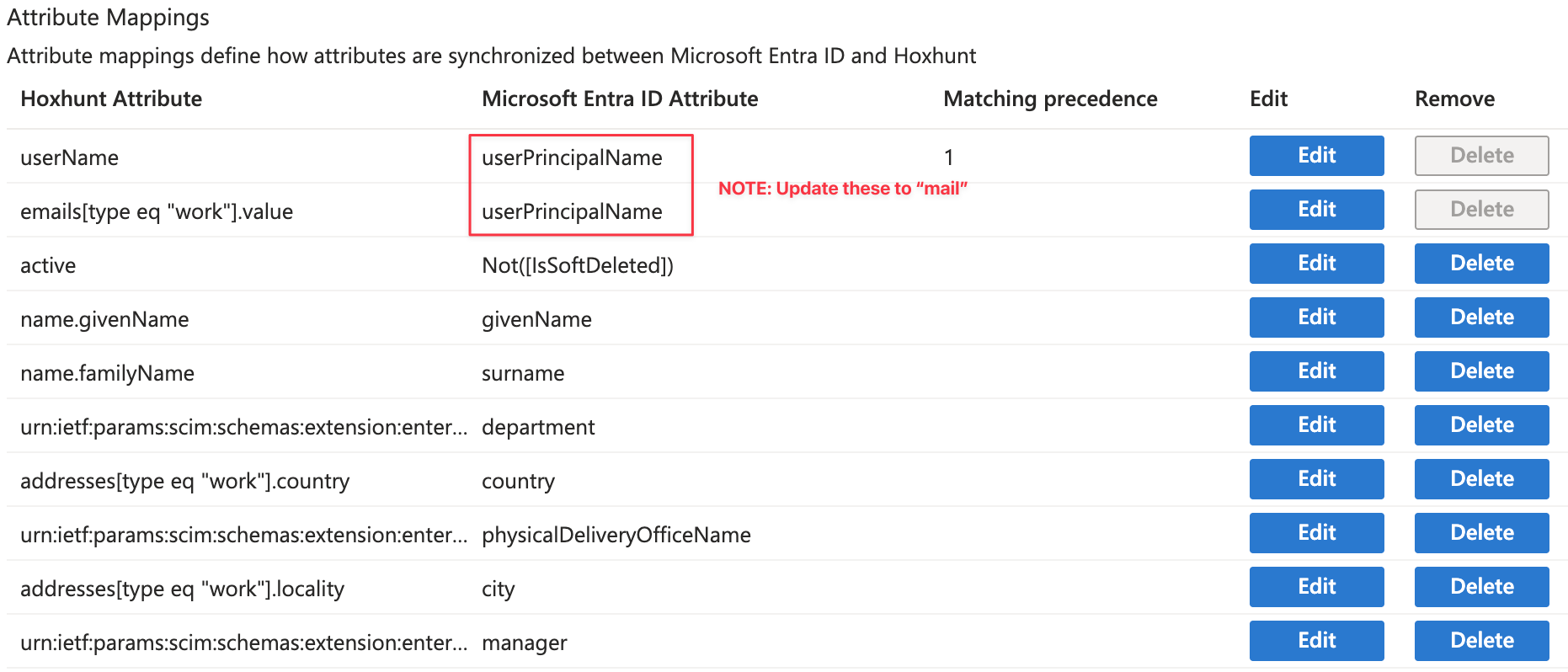
Task: Click the greyed Delete button for userName
Action: click(x=1481, y=156)
